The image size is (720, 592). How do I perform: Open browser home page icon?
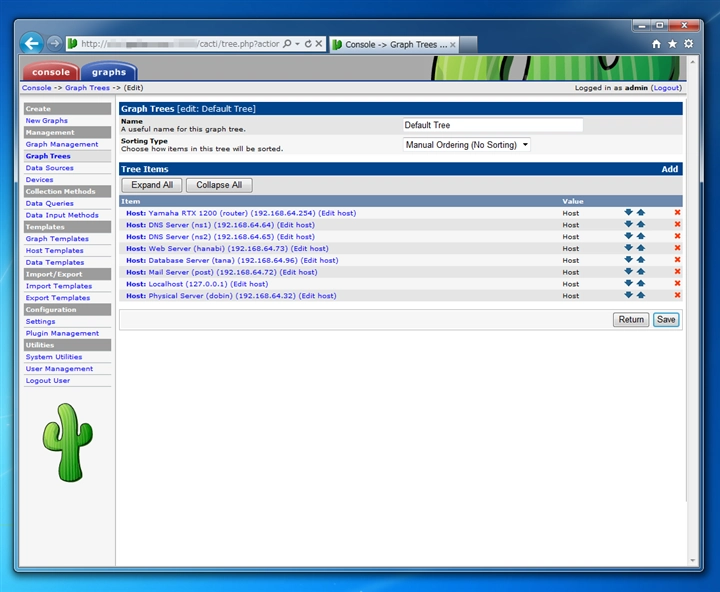pos(656,44)
